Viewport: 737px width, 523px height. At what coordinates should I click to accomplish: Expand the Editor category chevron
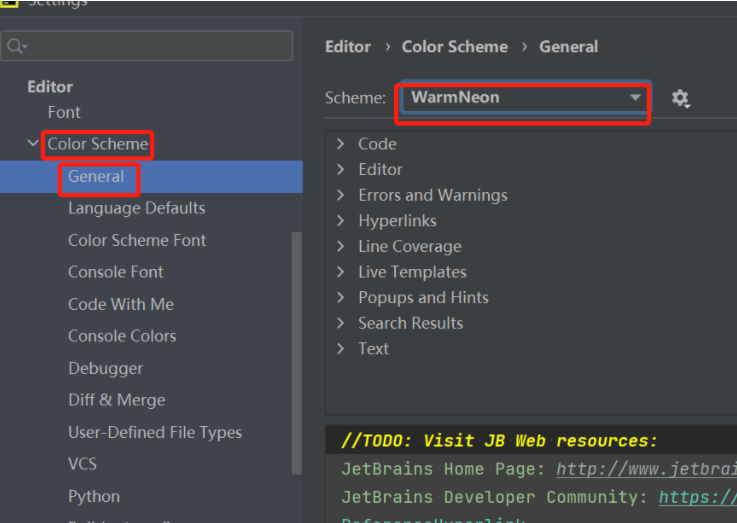pos(341,169)
